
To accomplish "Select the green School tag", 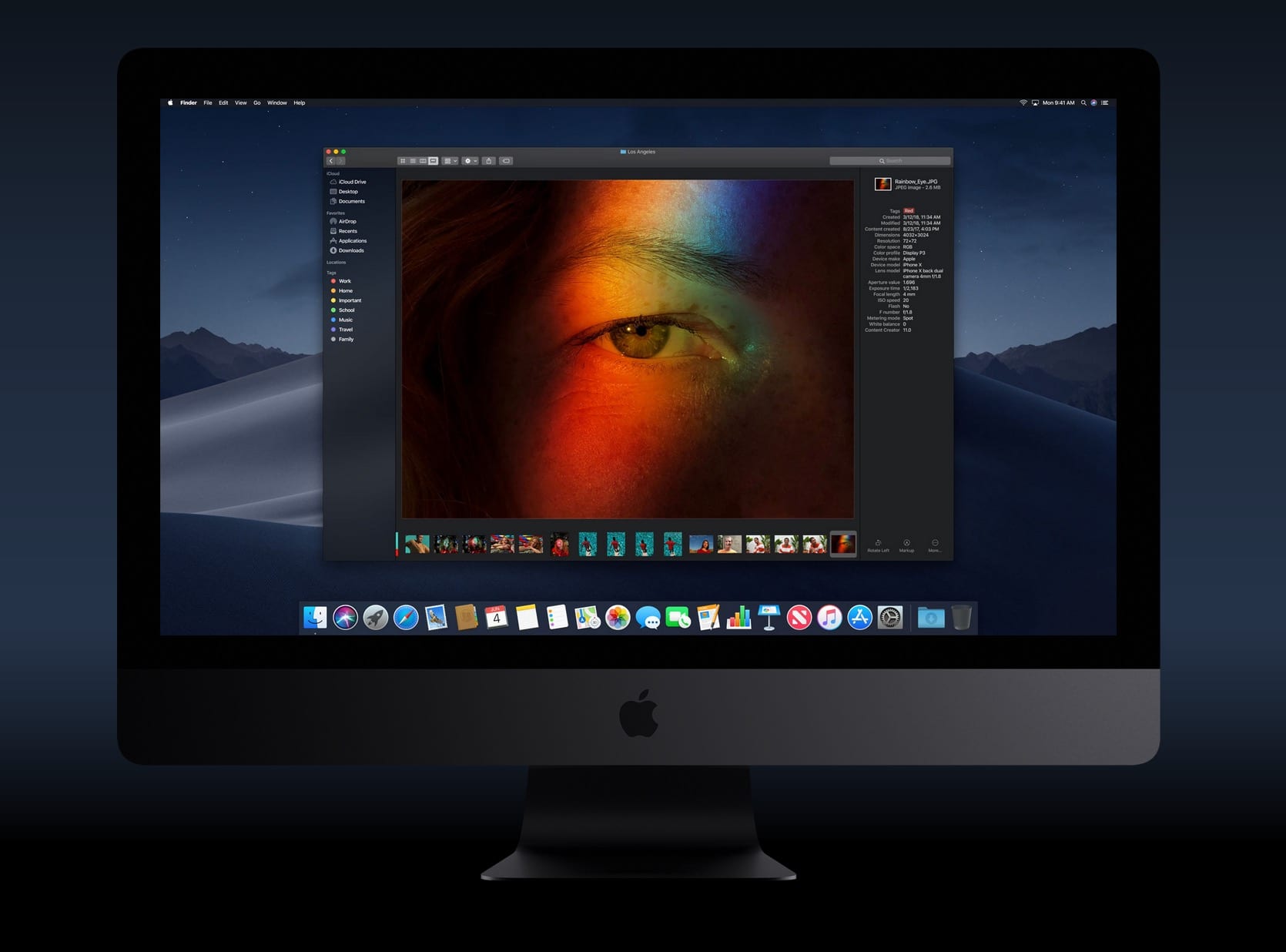I will coord(343,310).
